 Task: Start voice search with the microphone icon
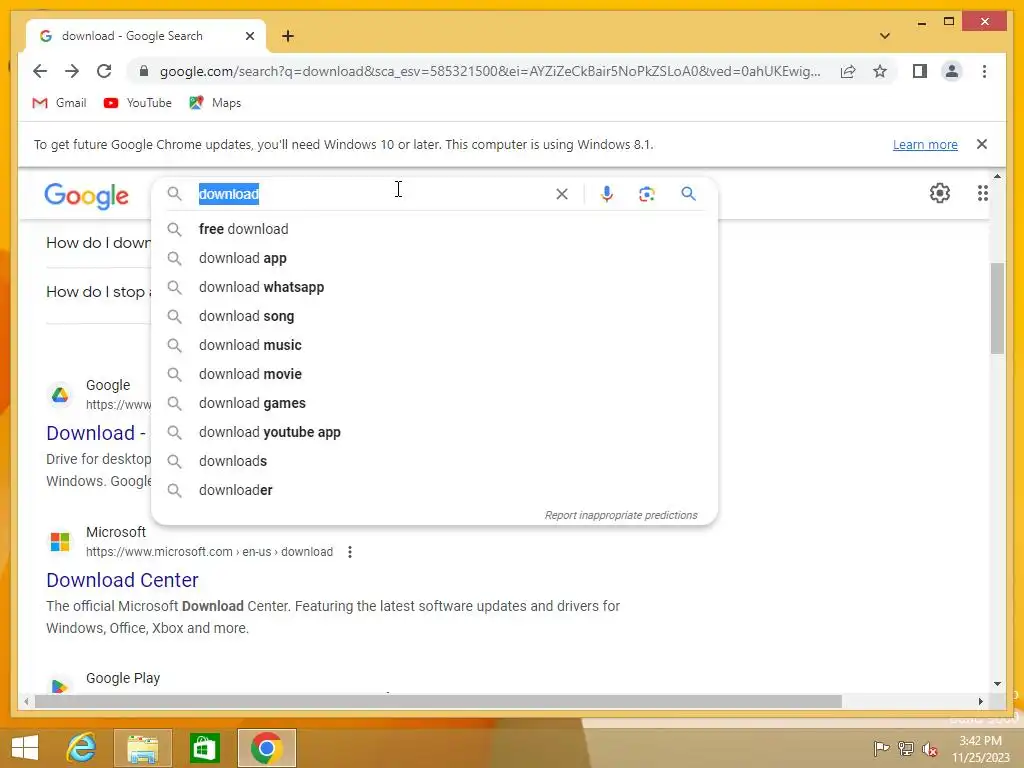coord(607,194)
